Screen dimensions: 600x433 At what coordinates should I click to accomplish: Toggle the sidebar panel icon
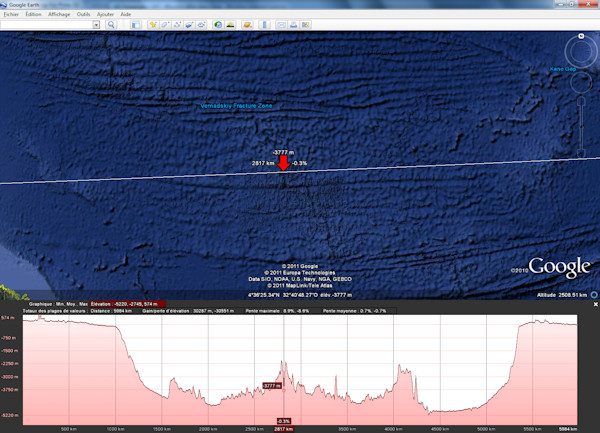pyautogui.click(x=135, y=25)
